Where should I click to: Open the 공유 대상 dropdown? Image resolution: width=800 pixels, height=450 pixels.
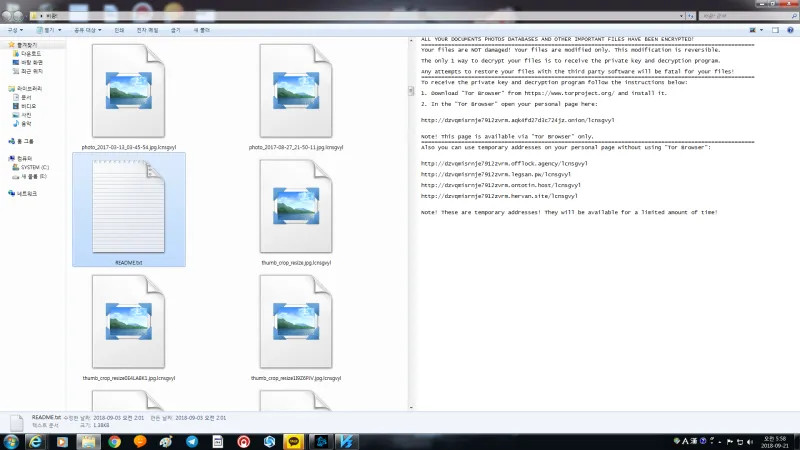click(x=83, y=31)
